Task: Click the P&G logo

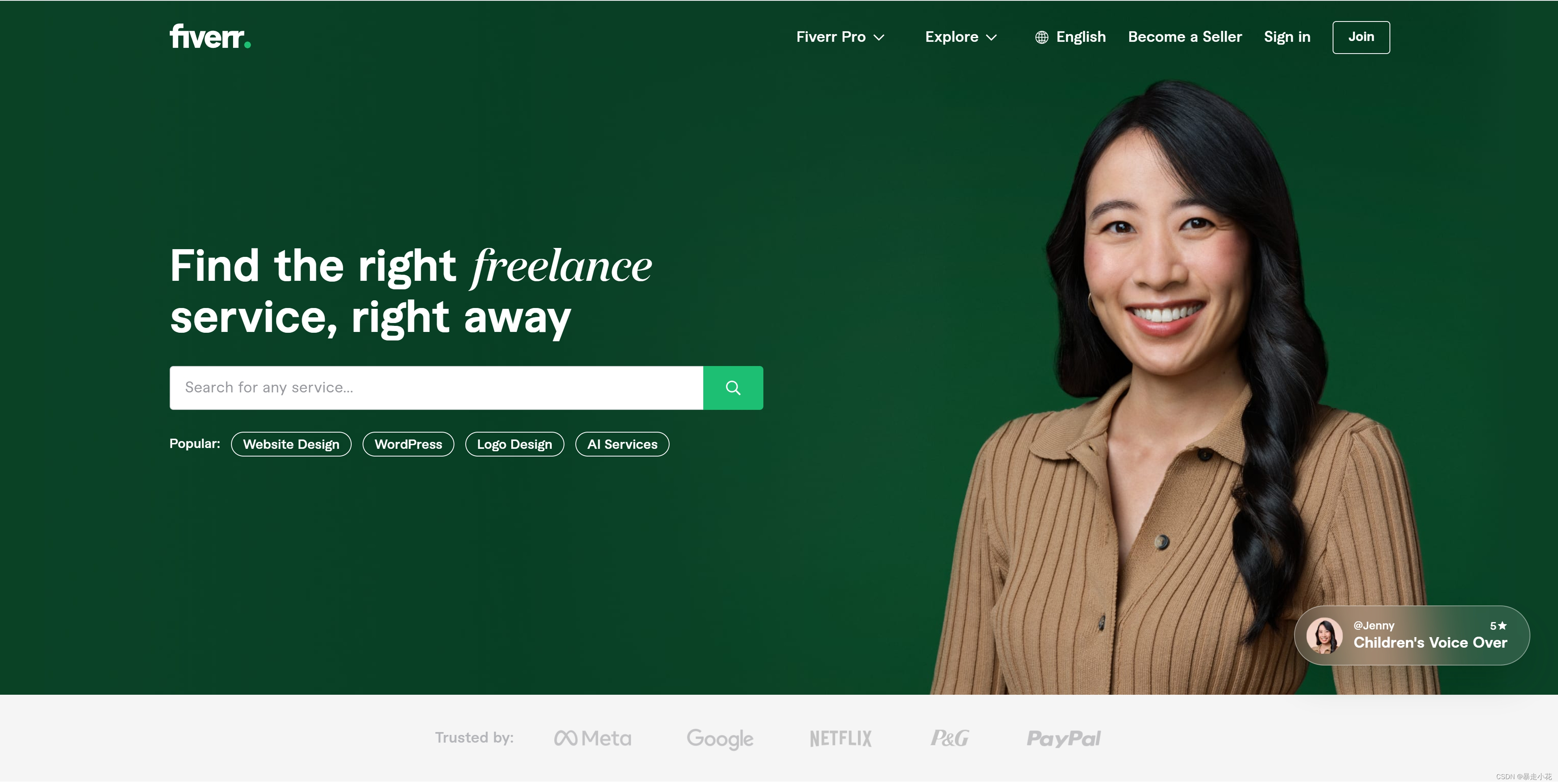Action: [949, 738]
